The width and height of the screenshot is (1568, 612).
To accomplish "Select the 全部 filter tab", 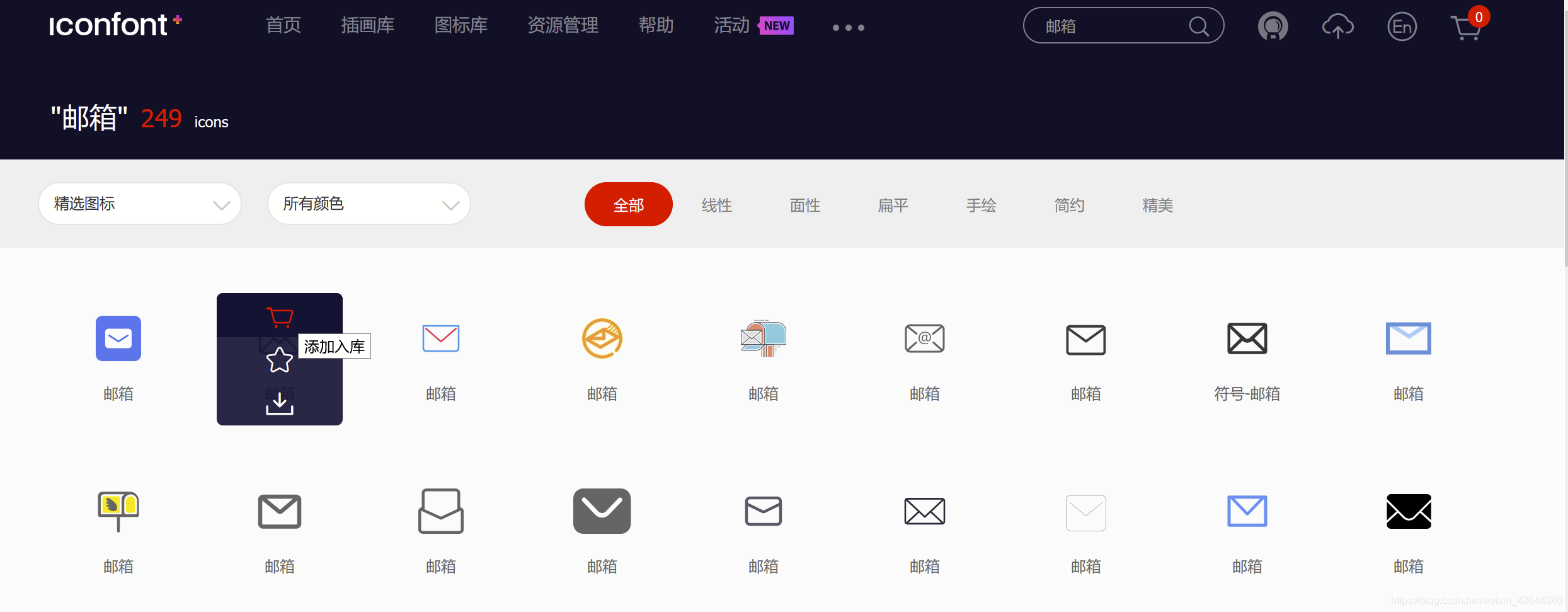I will pos(629,204).
